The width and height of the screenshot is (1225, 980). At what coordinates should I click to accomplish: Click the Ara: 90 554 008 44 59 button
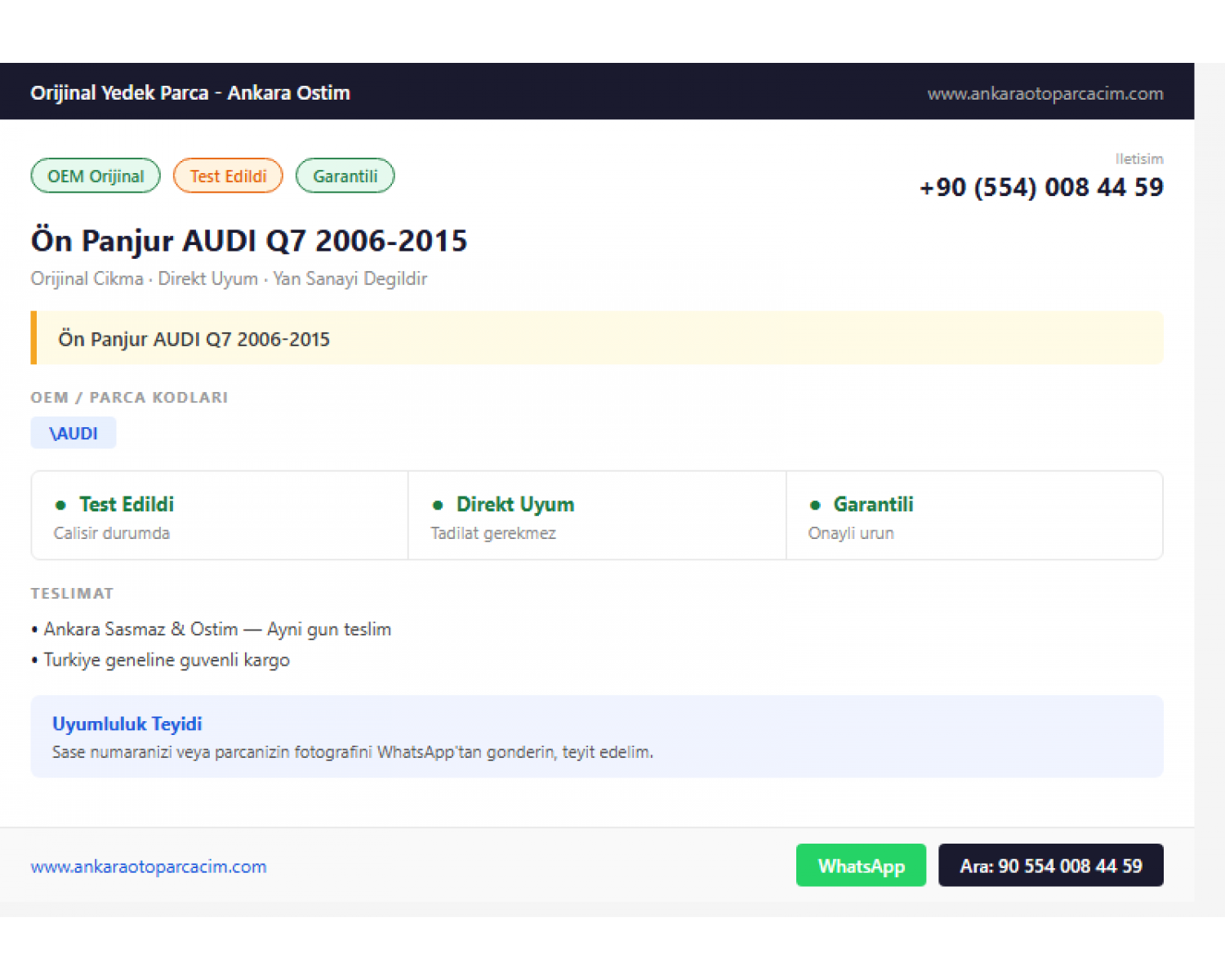click(x=1050, y=865)
